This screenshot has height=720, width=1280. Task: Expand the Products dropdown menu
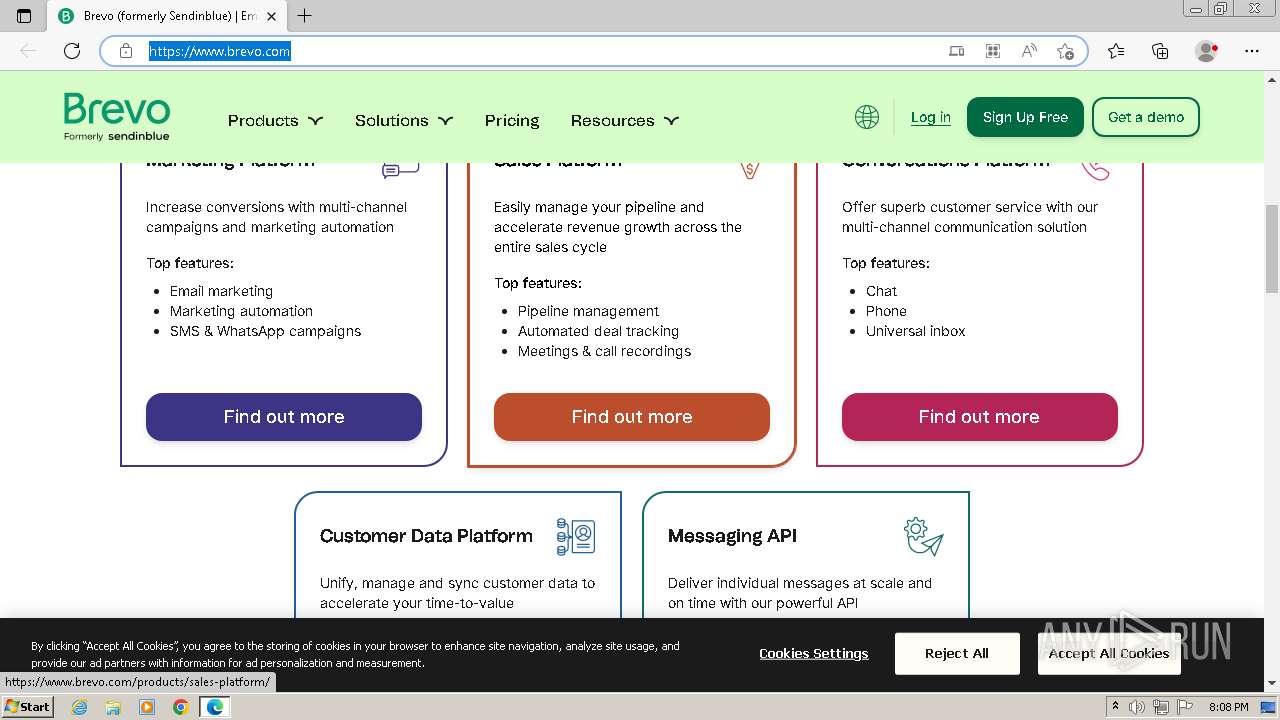click(275, 120)
